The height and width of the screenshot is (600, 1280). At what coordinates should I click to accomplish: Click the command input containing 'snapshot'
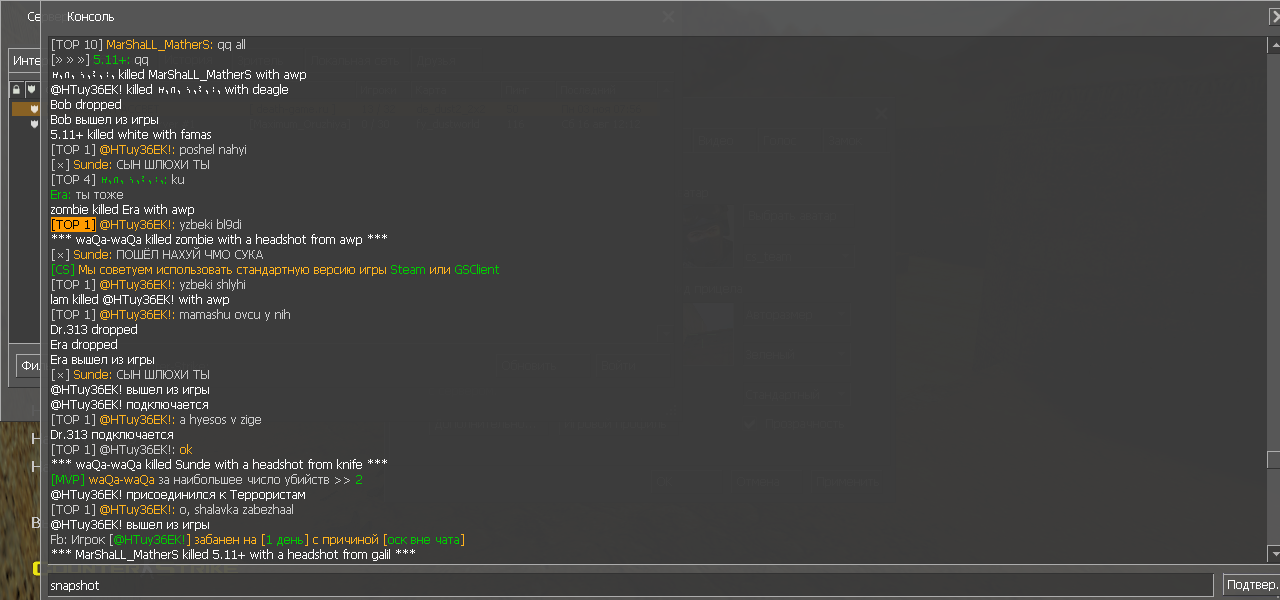click(630, 585)
